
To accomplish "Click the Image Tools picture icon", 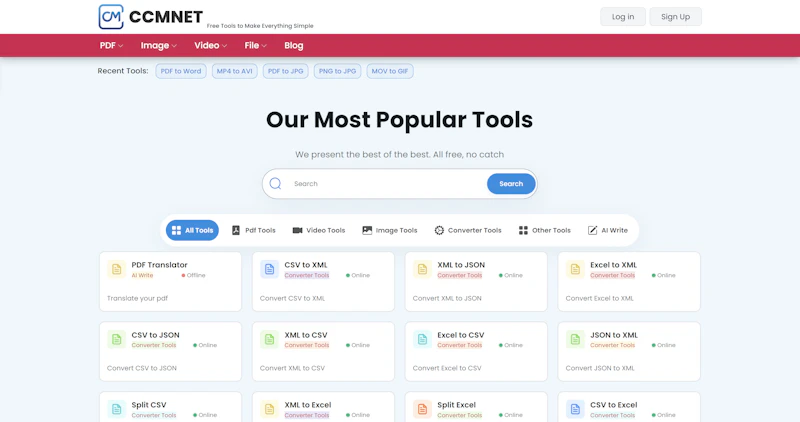I will tap(367, 230).
